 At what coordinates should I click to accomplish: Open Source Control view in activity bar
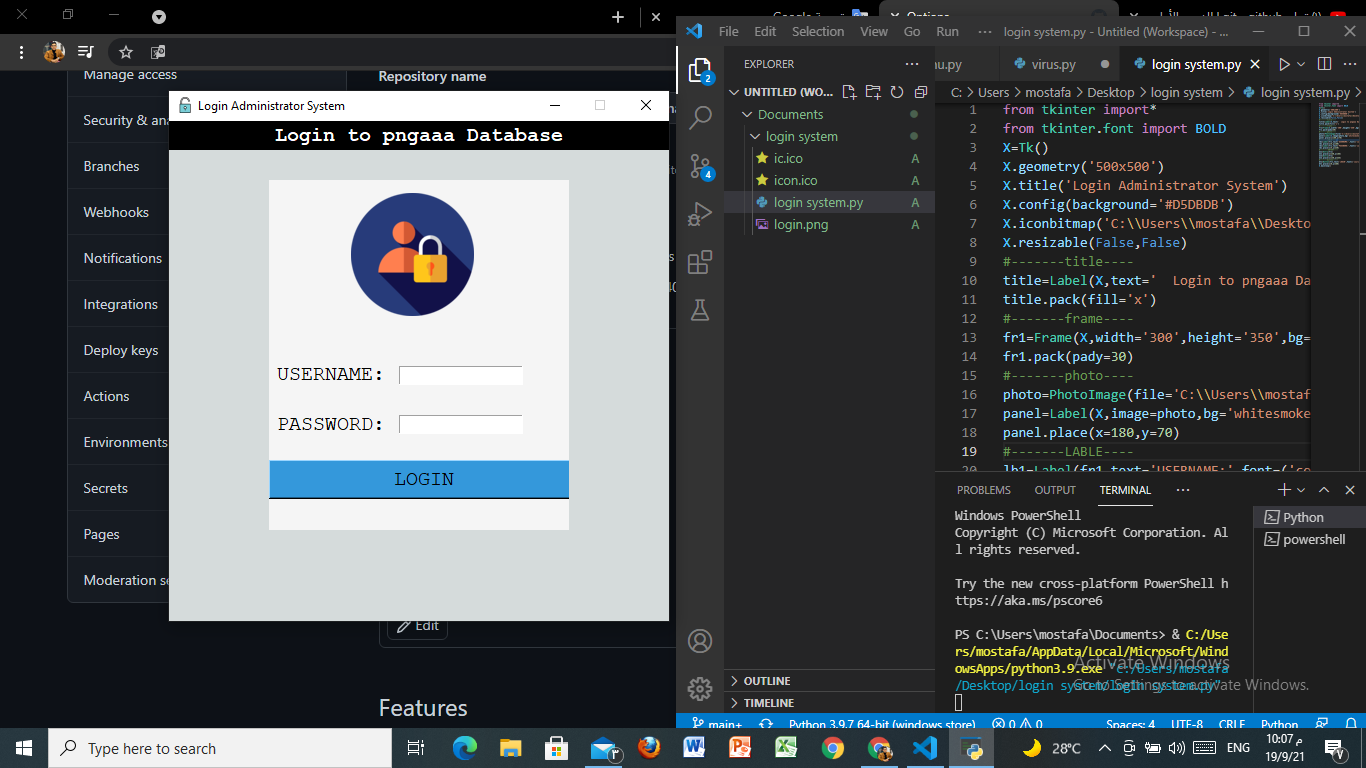point(700,166)
